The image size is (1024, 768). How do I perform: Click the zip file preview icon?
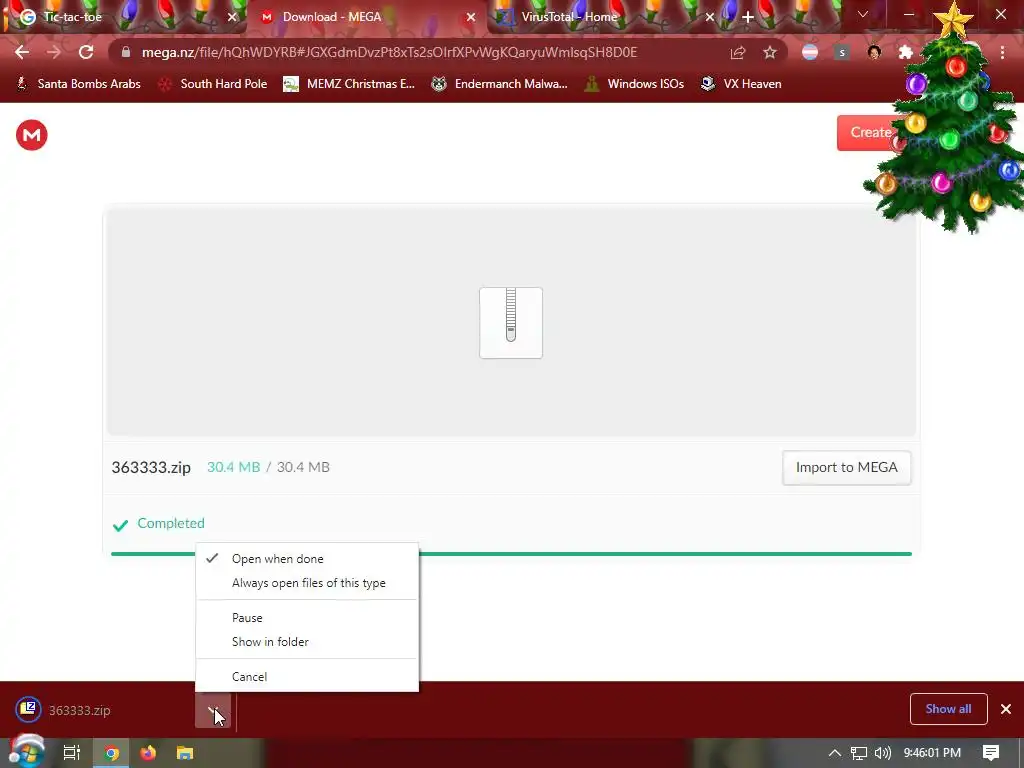coord(511,323)
